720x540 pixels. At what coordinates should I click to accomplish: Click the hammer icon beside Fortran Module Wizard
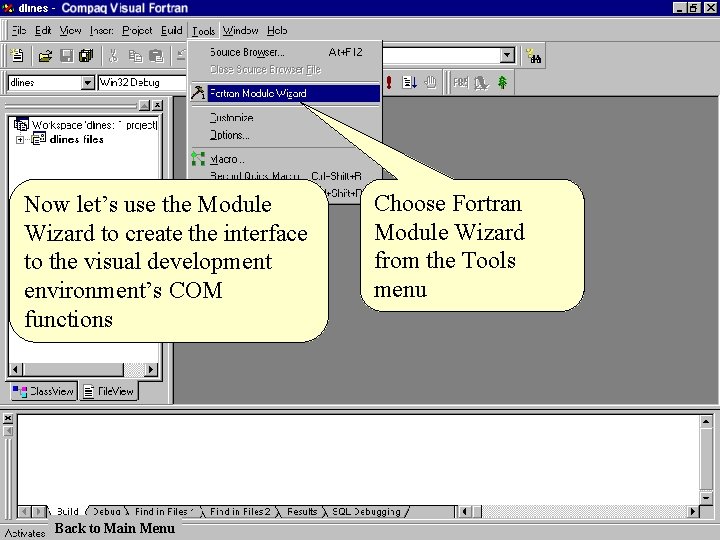click(x=198, y=93)
